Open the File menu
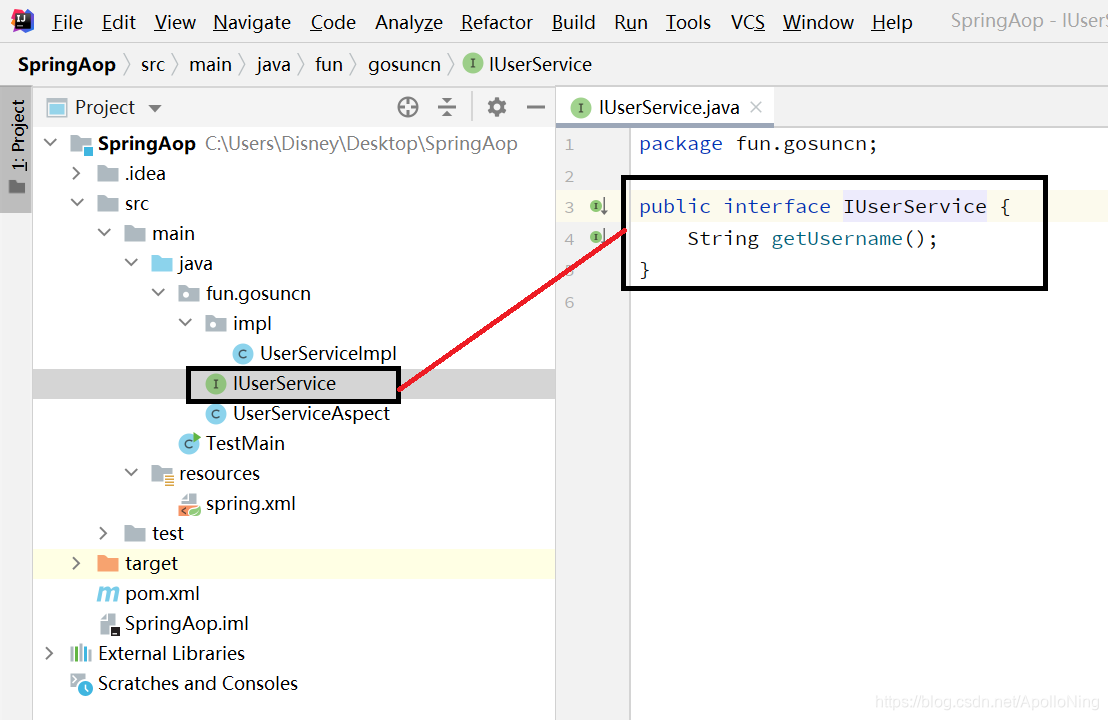 click(67, 23)
